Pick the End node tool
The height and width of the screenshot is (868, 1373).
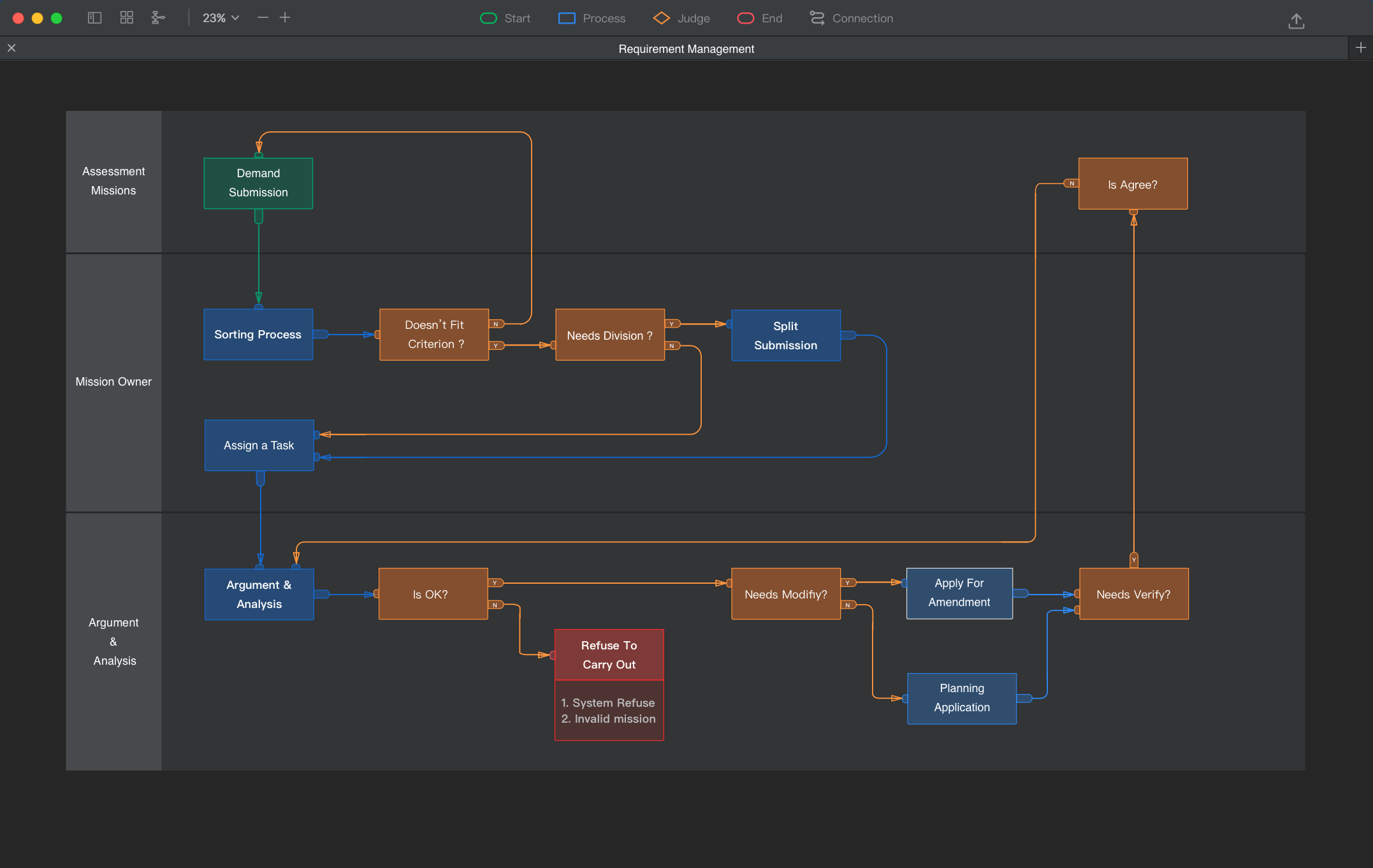(760, 18)
